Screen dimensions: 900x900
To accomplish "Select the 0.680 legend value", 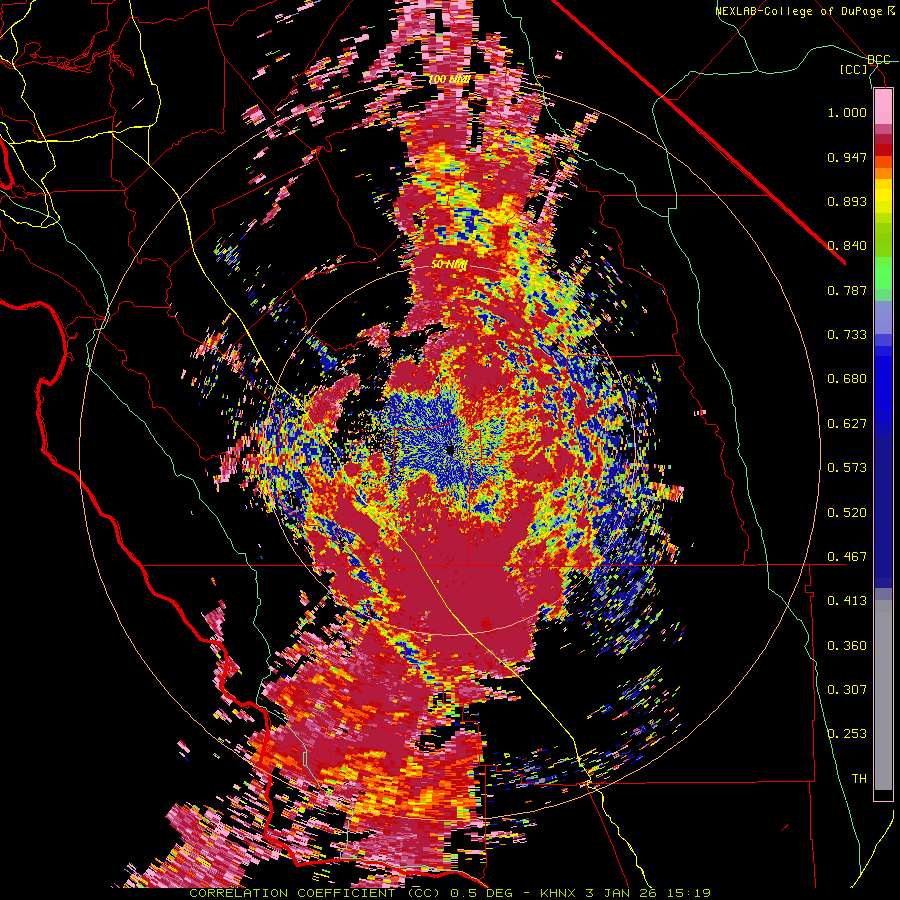I will click(847, 379).
